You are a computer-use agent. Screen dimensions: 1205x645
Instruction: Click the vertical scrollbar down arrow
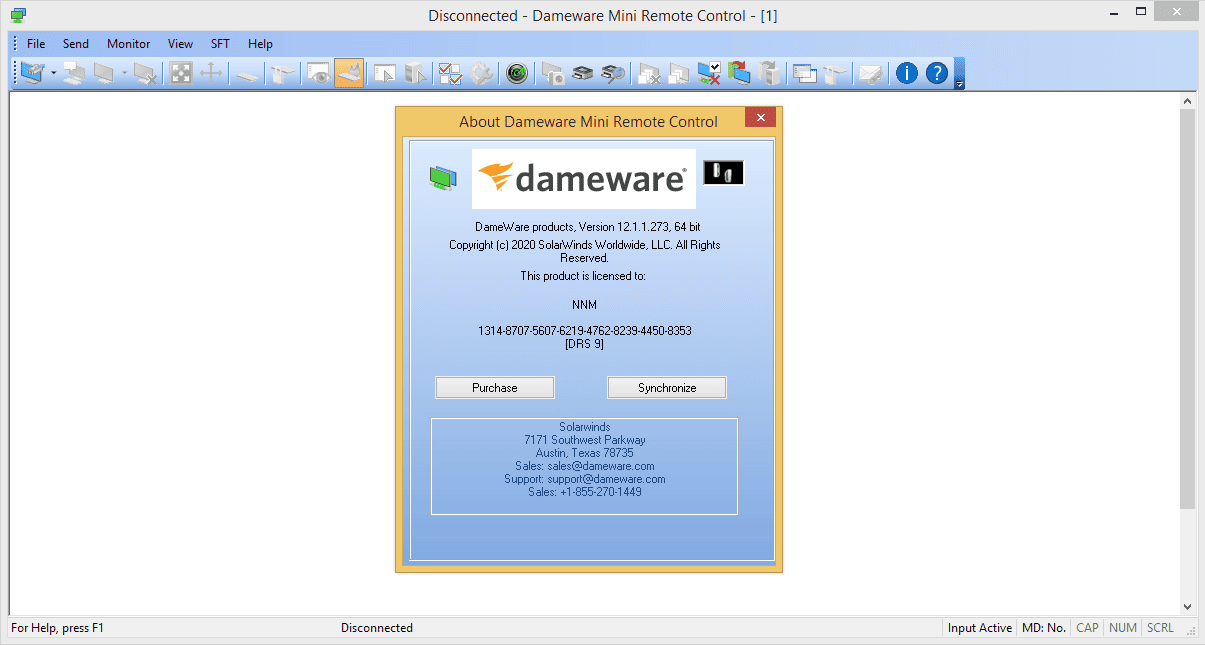coord(1187,606)
